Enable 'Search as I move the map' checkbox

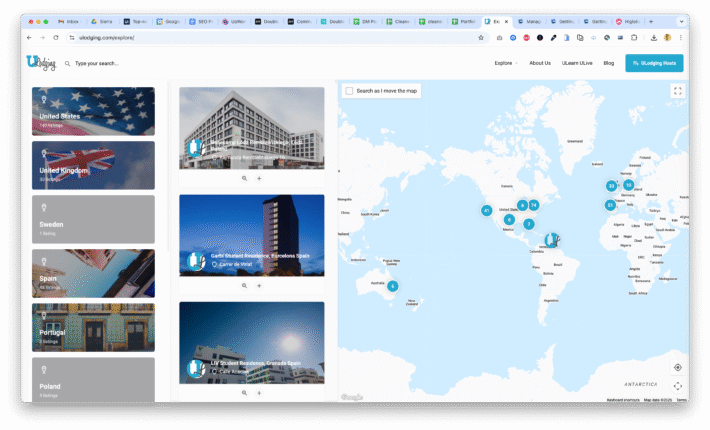pos(349,91)
